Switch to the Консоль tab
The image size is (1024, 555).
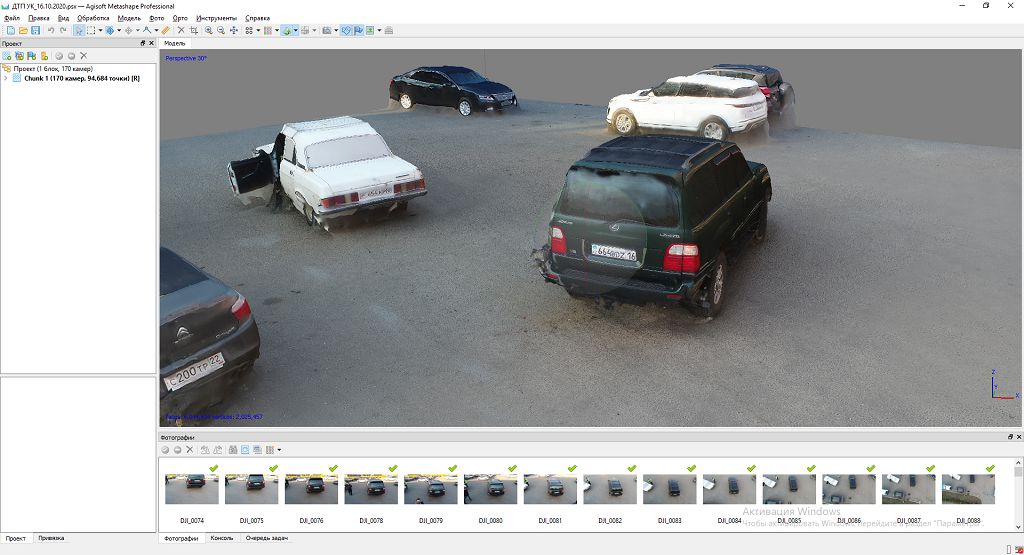[221, 538]
